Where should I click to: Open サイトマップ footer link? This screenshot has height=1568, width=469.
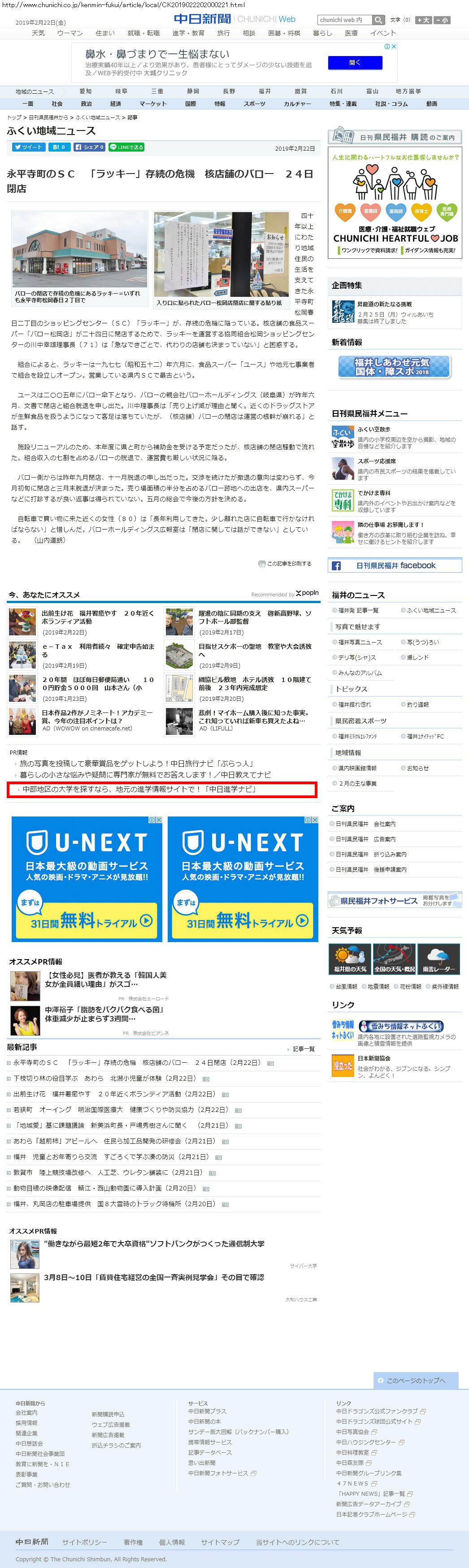220,1542
